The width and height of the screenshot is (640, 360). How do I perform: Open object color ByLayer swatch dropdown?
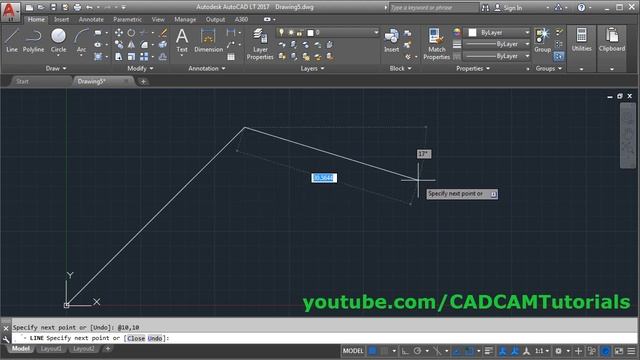497,32
